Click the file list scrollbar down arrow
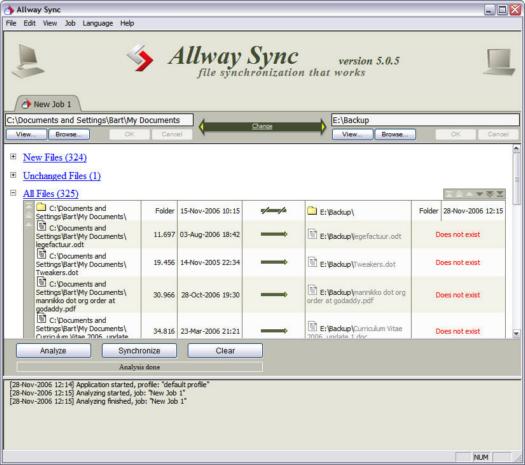This screenshot has width=525, height=465. pos(516,333)
